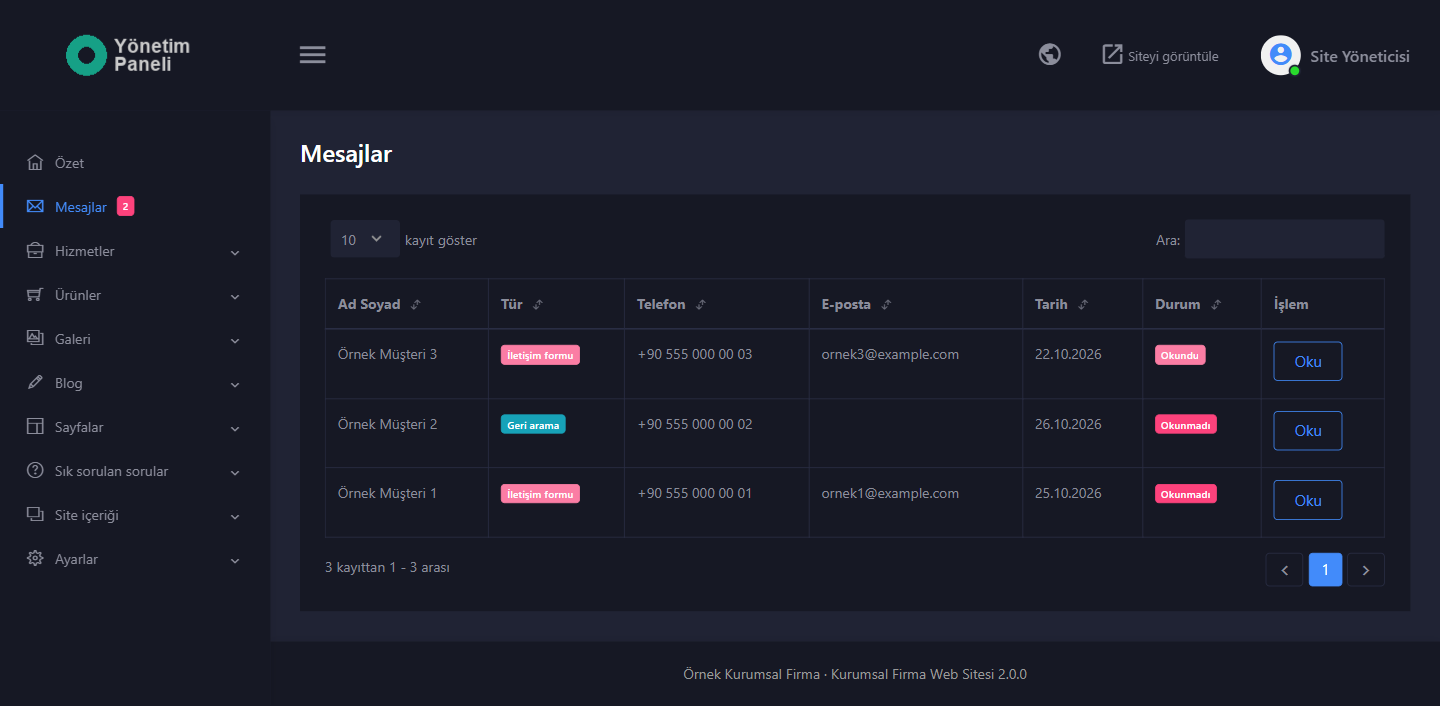1440x706 pixels.
Task: Sort by Telefon column arrows
Action: click(x=701, y=305)
